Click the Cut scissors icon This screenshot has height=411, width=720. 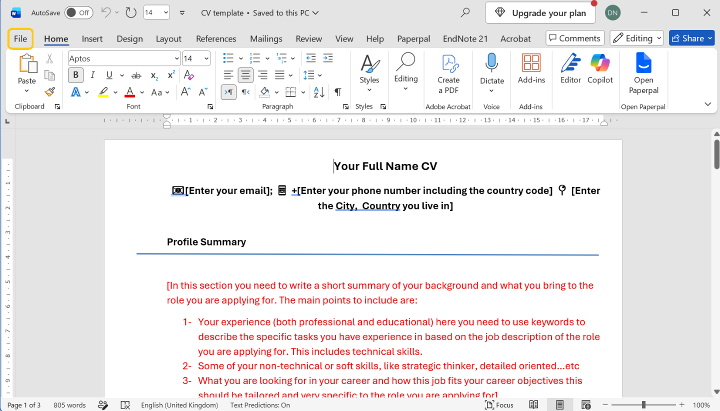coord(50,59)
